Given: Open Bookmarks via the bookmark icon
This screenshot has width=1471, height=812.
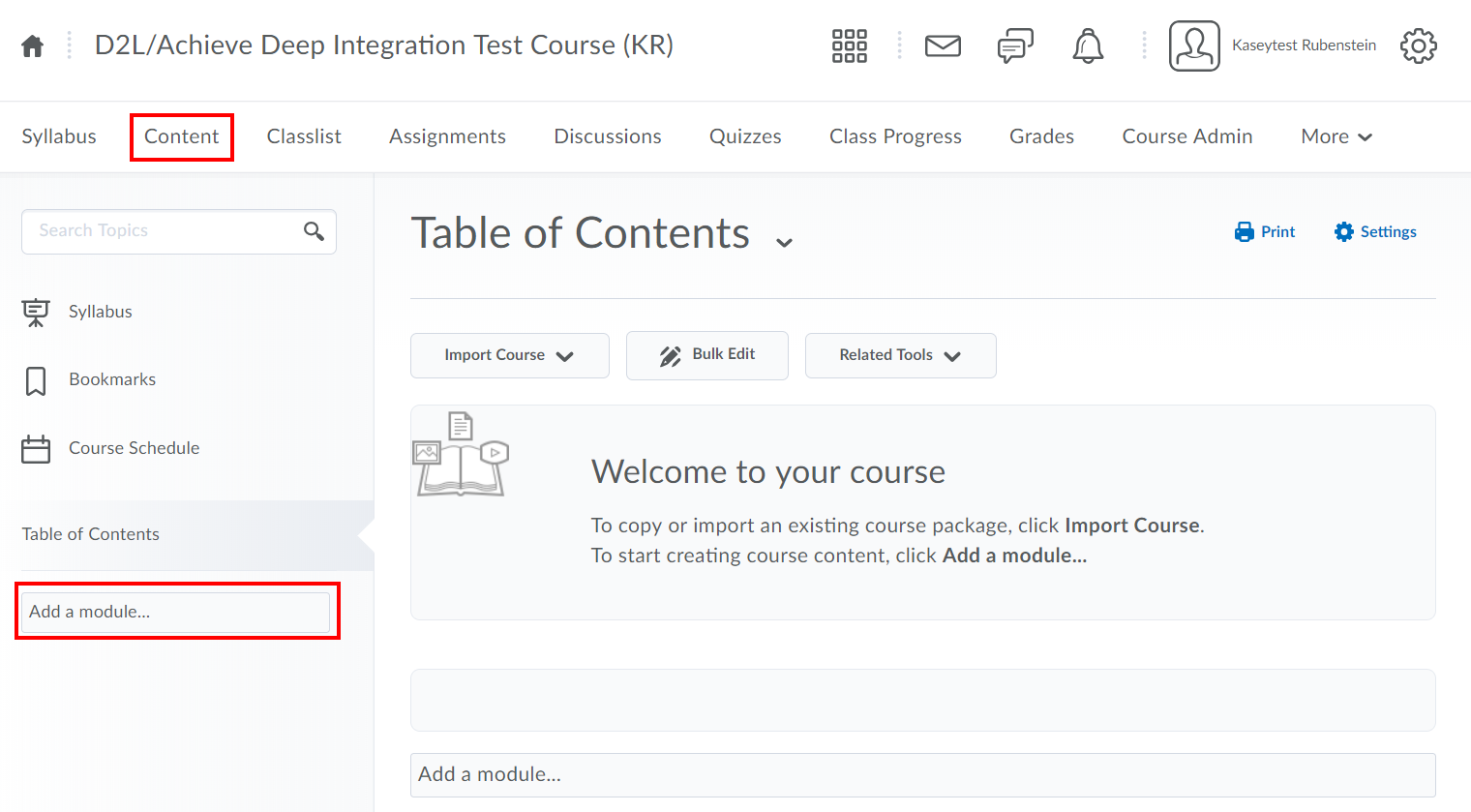Looking at the screenshot, I should [x=36, y=379].
